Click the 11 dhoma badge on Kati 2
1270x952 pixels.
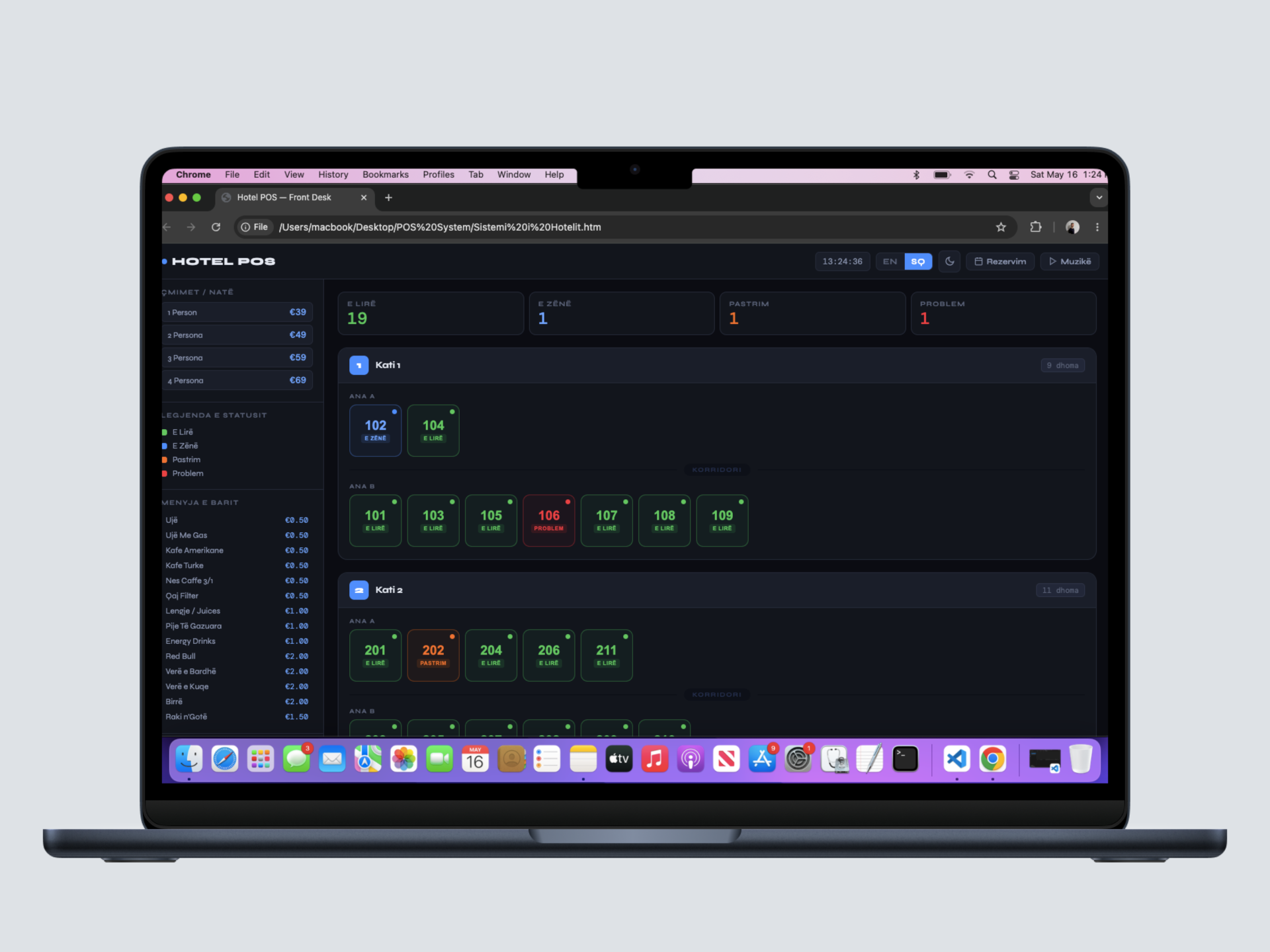coord(1060,590)
